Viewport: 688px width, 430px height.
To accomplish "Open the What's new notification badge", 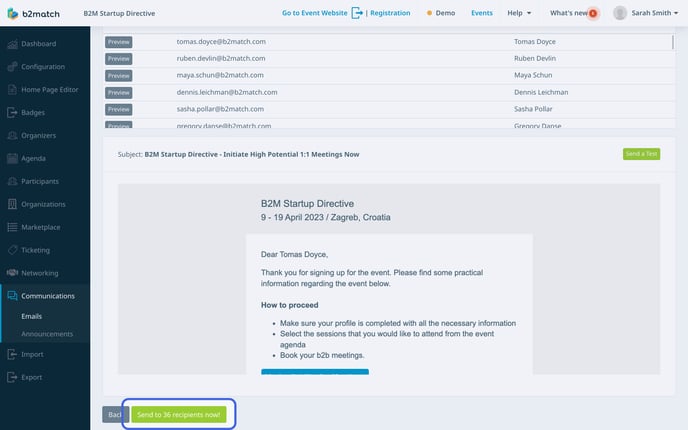I will [x=593, y=13].
